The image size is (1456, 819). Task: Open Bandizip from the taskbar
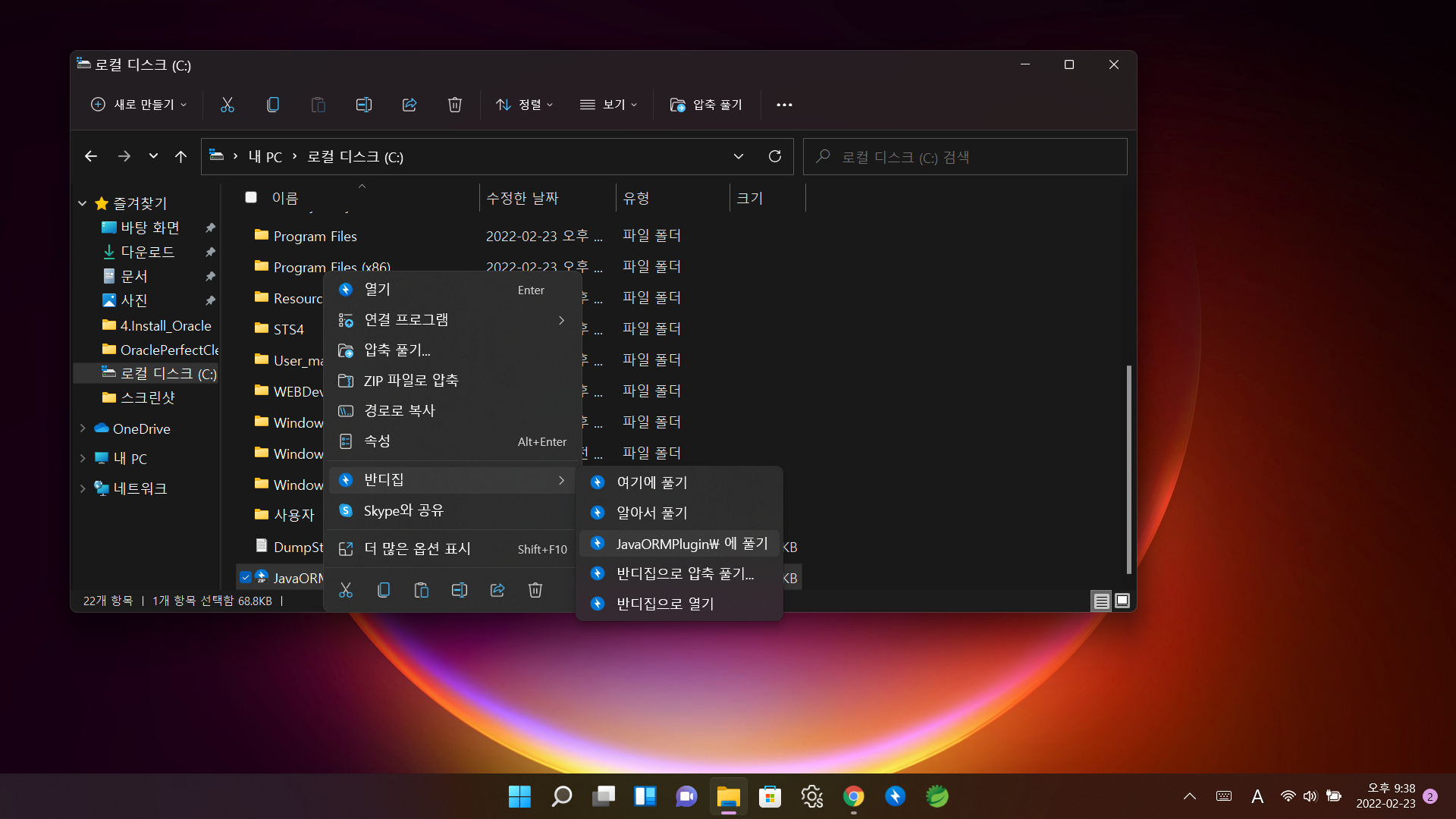tap(895, 796)
